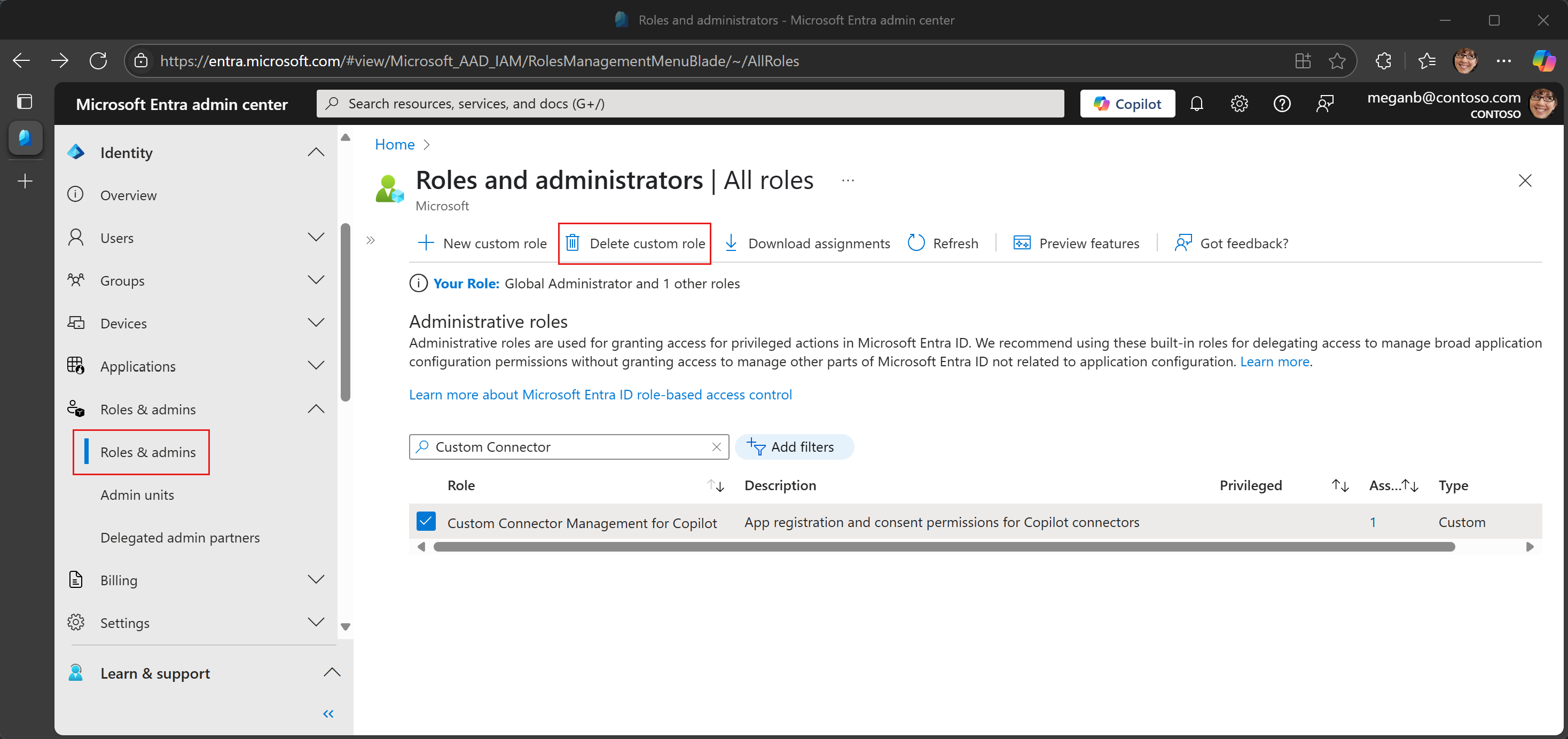The image size is (1568, 739).
Task: Open Identity Overview page
Action: tap(128, 195)
